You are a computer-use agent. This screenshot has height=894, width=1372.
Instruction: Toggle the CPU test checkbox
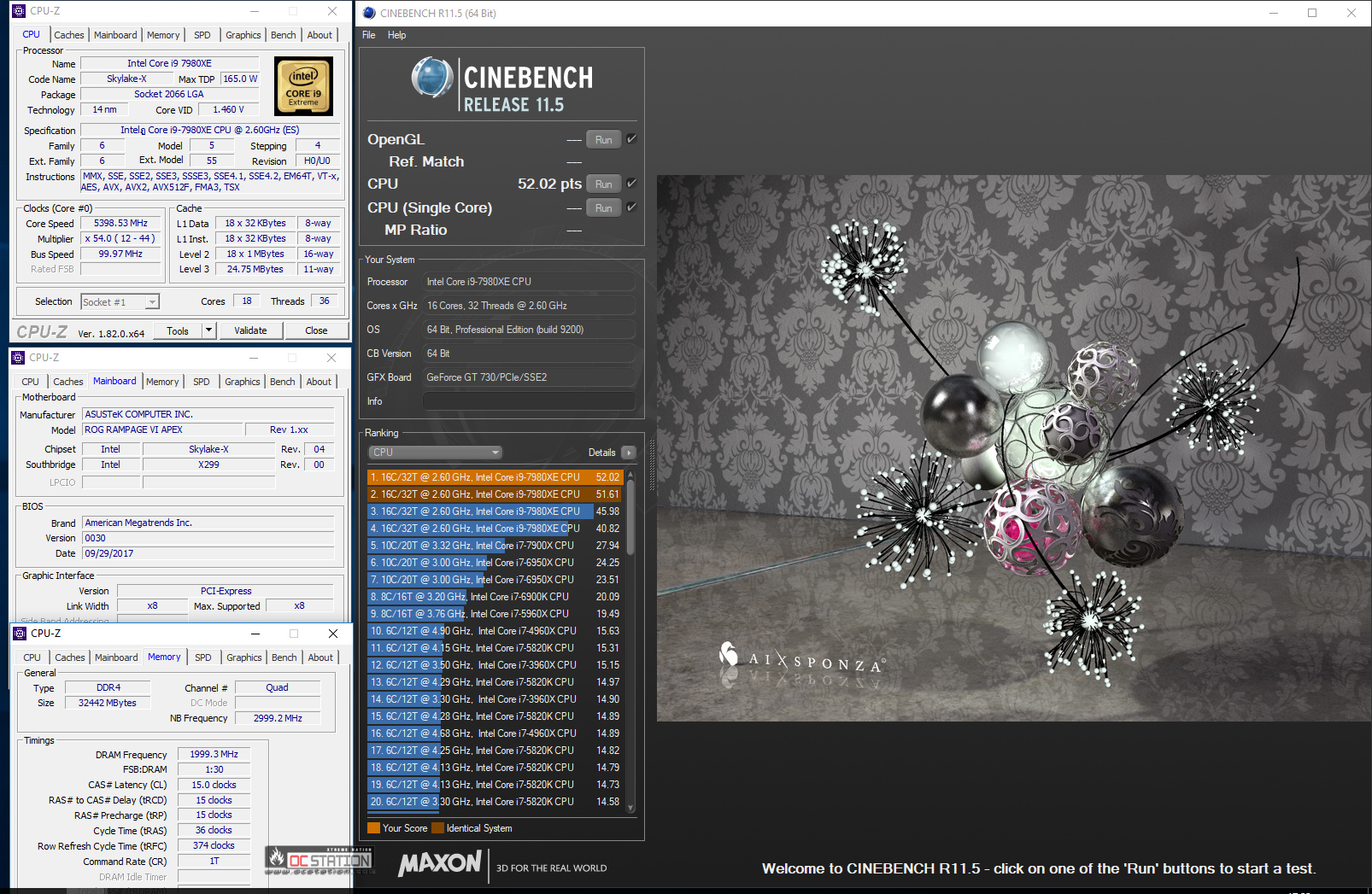pos(631,183)
